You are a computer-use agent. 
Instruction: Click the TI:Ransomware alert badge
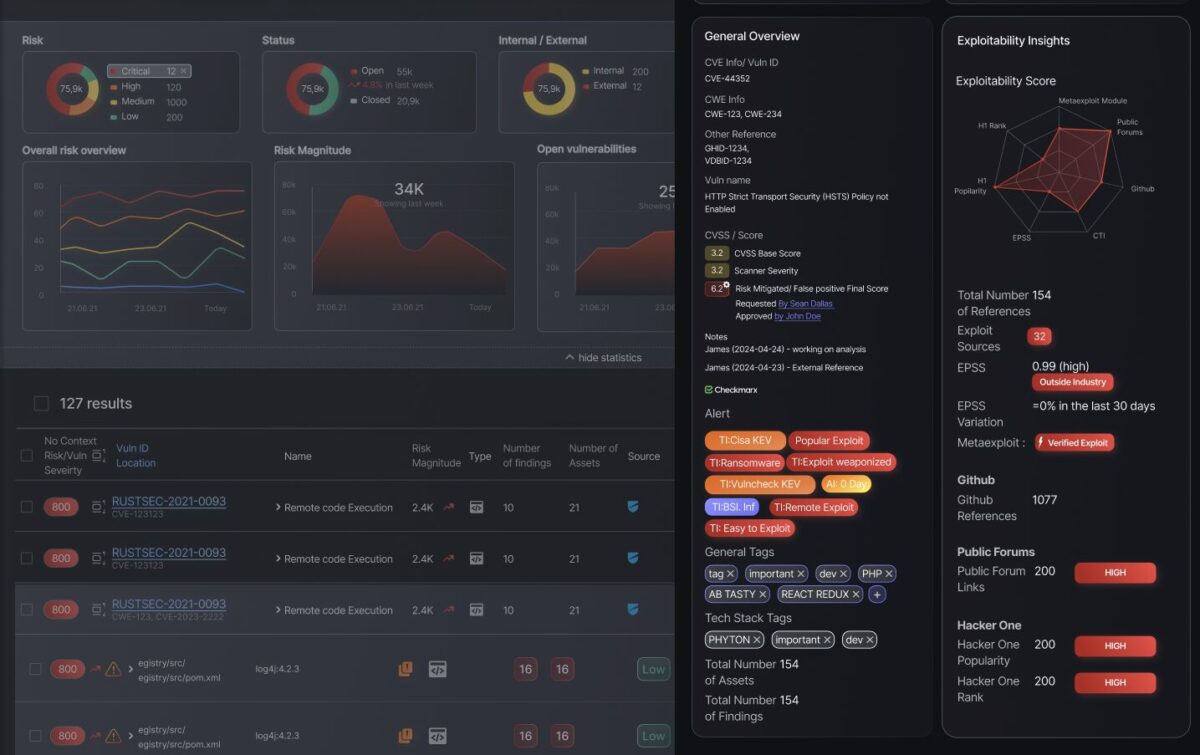click(x=744, y=463)
